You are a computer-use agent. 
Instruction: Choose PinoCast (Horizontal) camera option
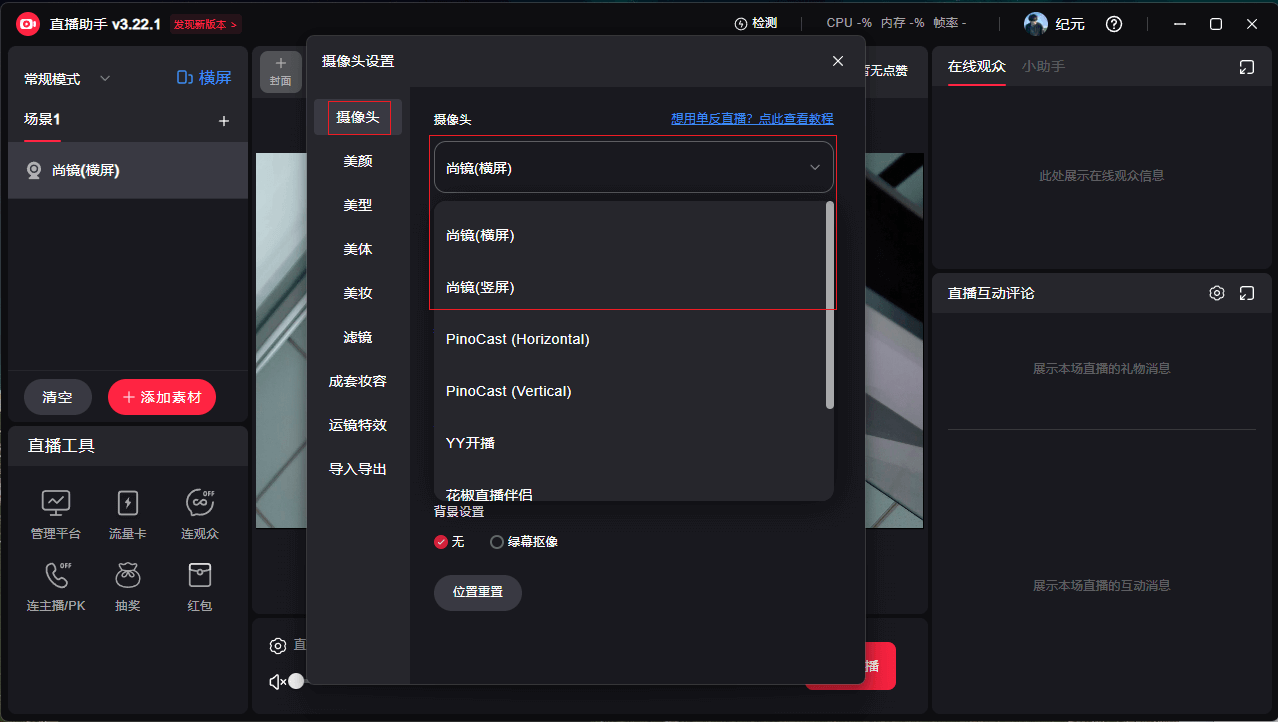630,339
